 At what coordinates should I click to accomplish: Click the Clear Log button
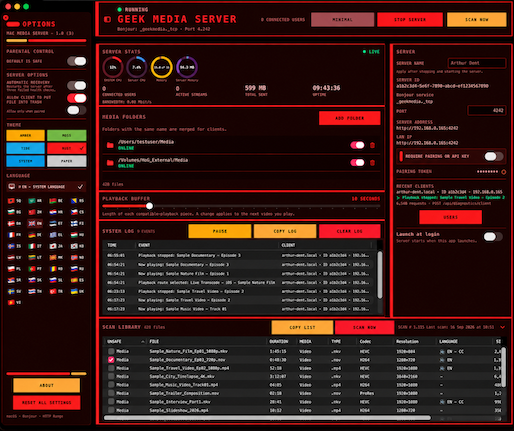349,231
